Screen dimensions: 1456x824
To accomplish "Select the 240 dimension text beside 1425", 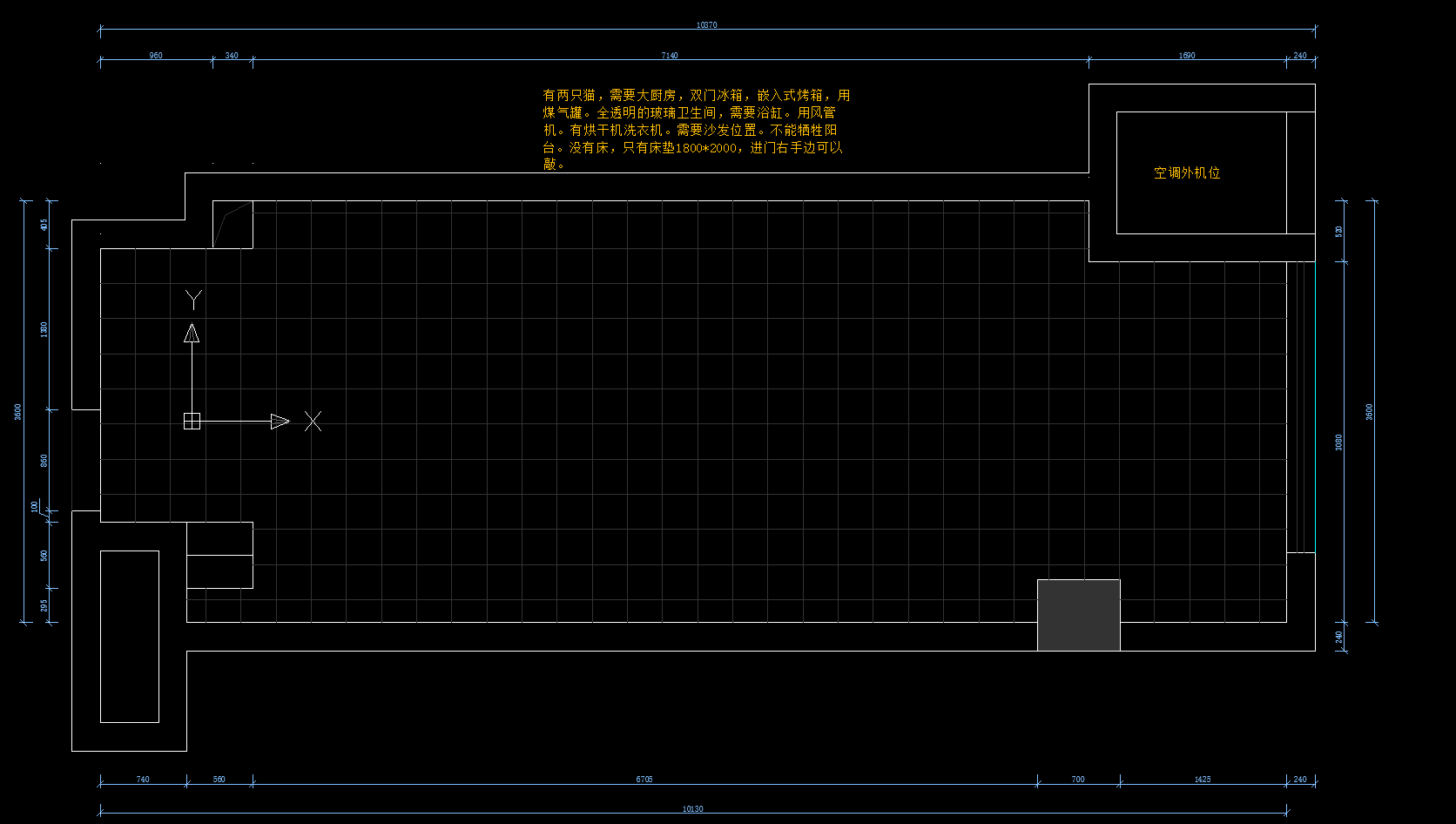I will [x=1299, y=780].
